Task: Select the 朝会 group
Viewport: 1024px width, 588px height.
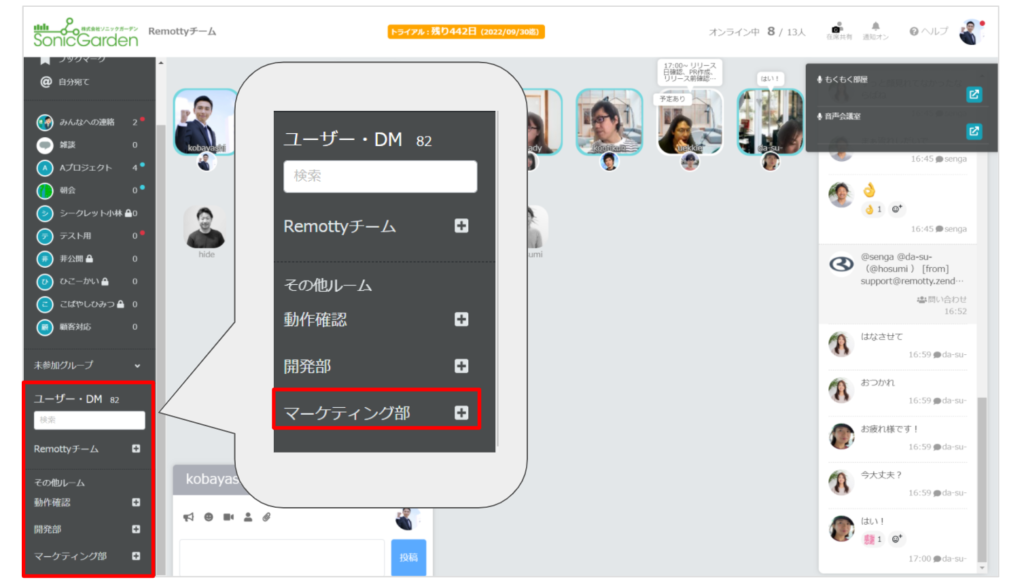Action: (x=88, y=191)
